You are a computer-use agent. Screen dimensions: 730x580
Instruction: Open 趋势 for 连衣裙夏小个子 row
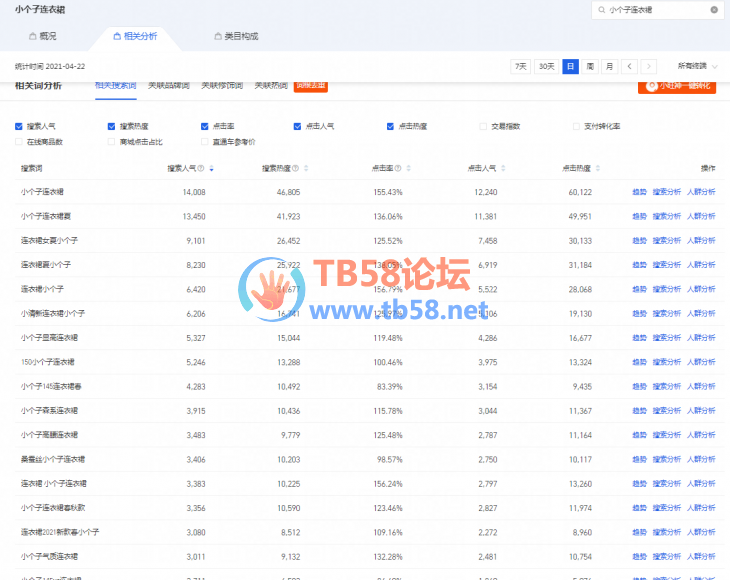pos(639,264)
